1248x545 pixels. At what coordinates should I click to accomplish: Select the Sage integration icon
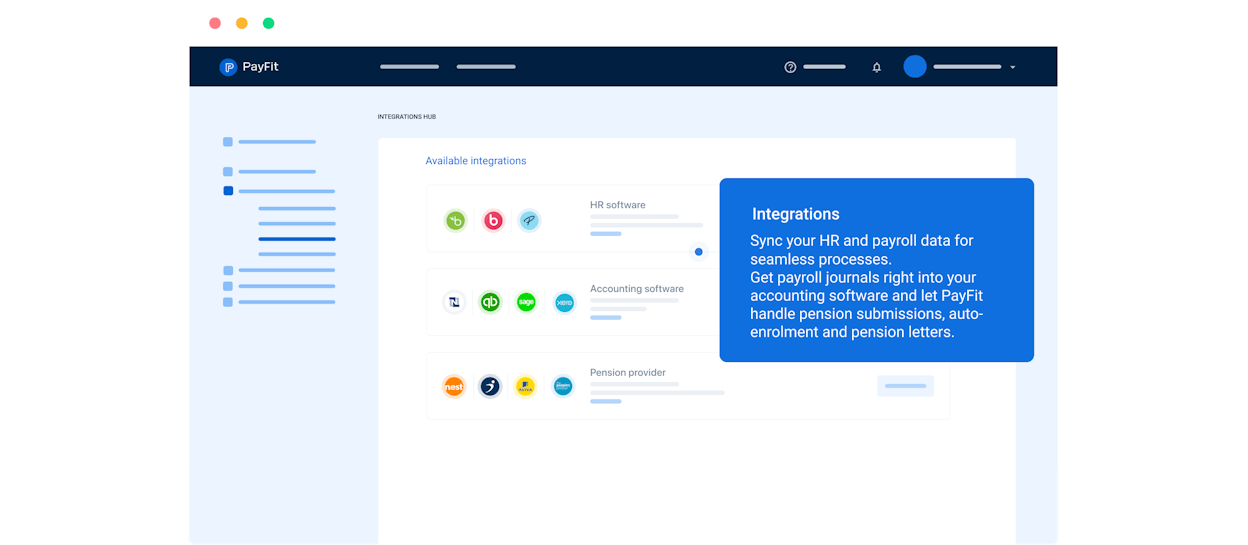tap(526, 302)
